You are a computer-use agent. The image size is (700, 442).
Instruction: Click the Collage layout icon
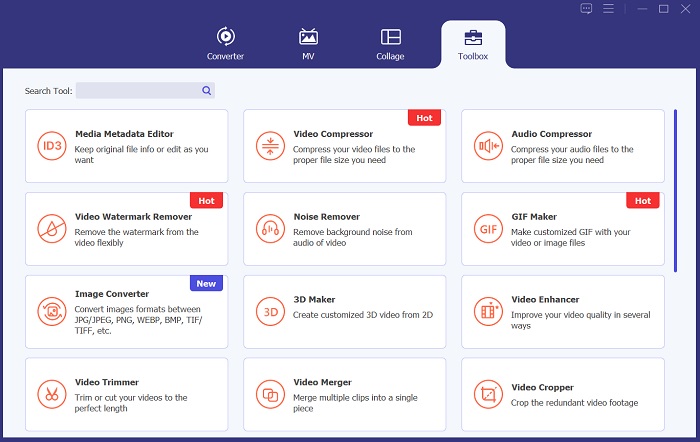point(391,37)
